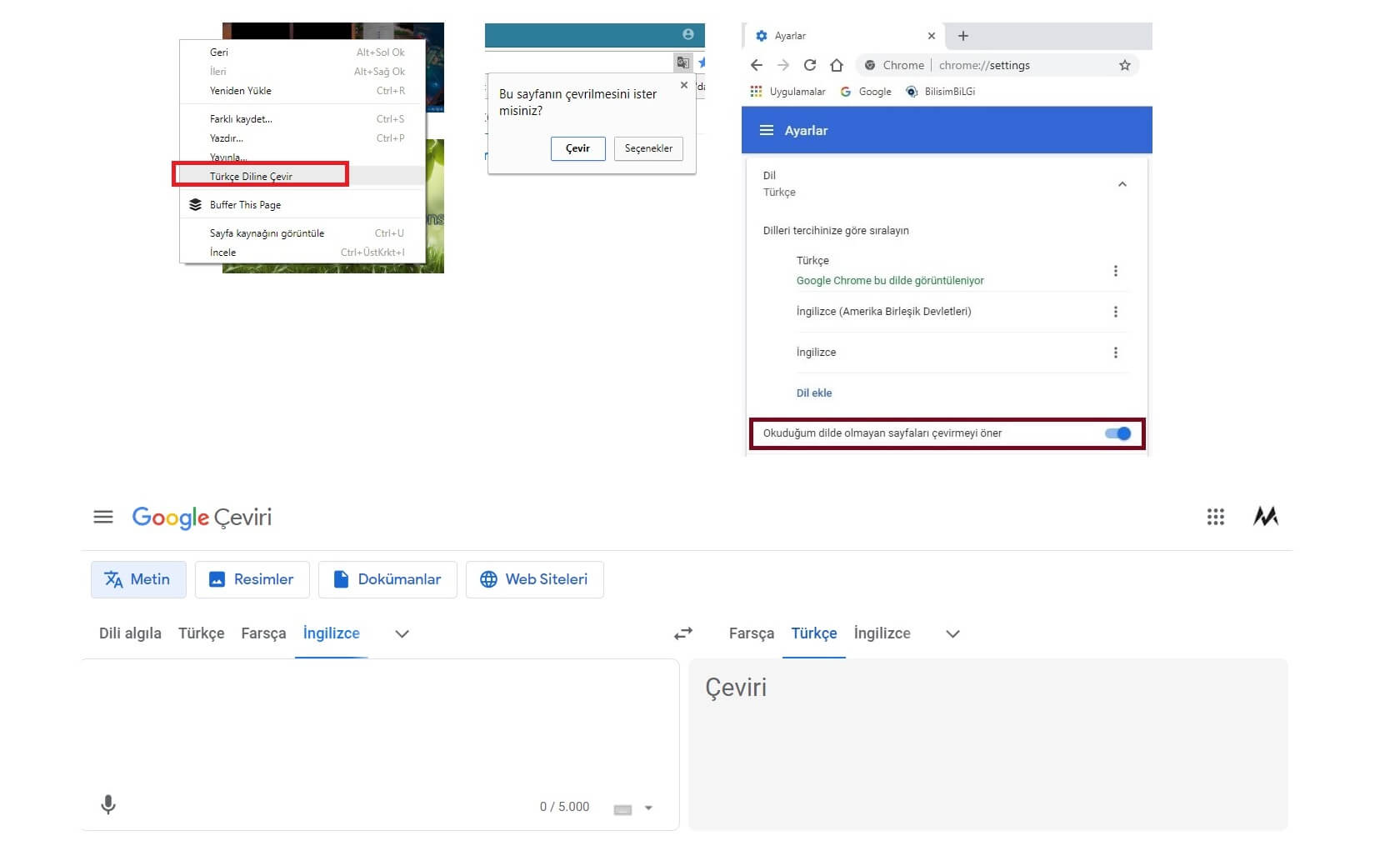Open Uygulamalar apps bookmark
Image resolution: width=1400 pixels, height=866 pixels.
[x=787, y=92]
